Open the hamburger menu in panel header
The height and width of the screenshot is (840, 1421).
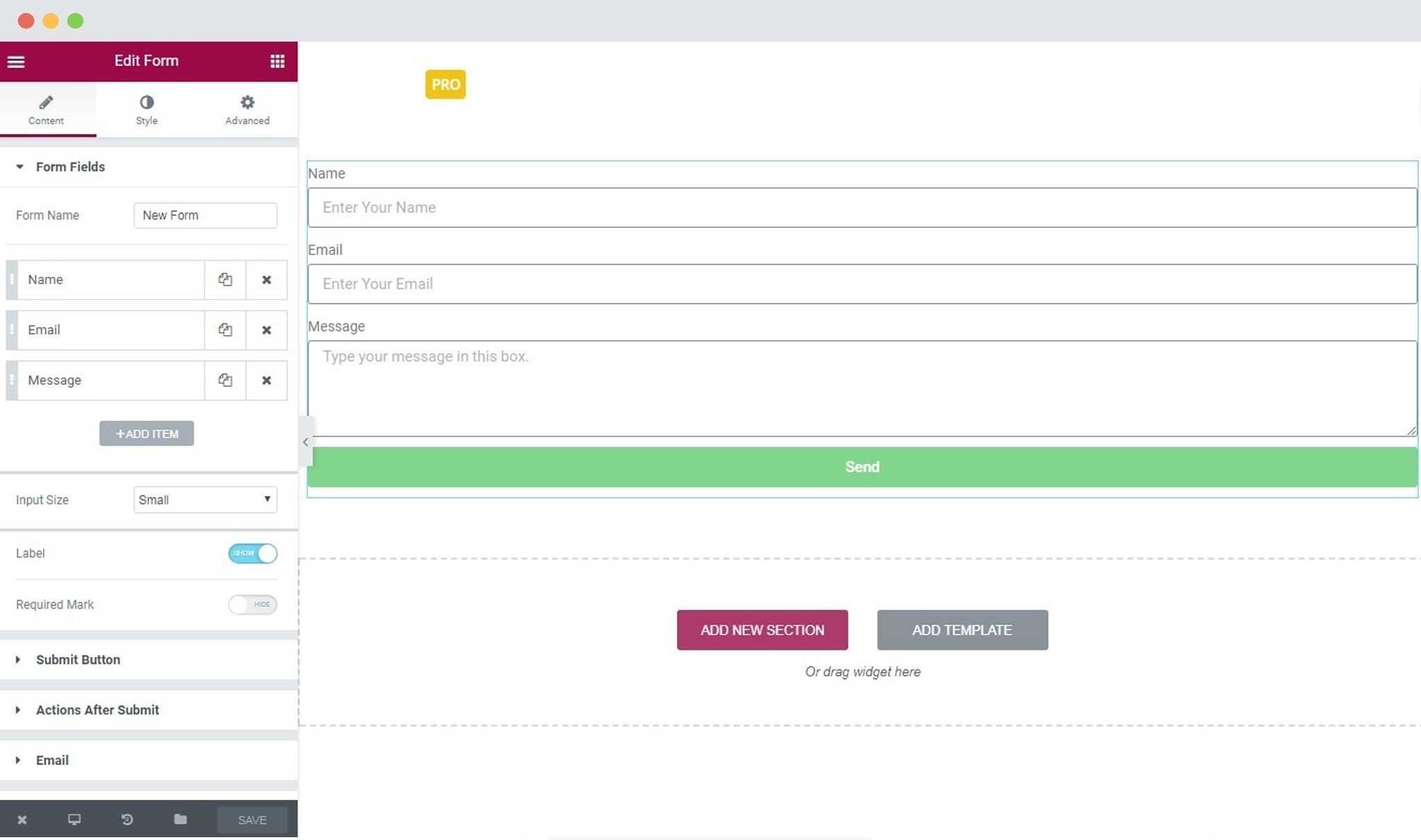tap(16, 62)
